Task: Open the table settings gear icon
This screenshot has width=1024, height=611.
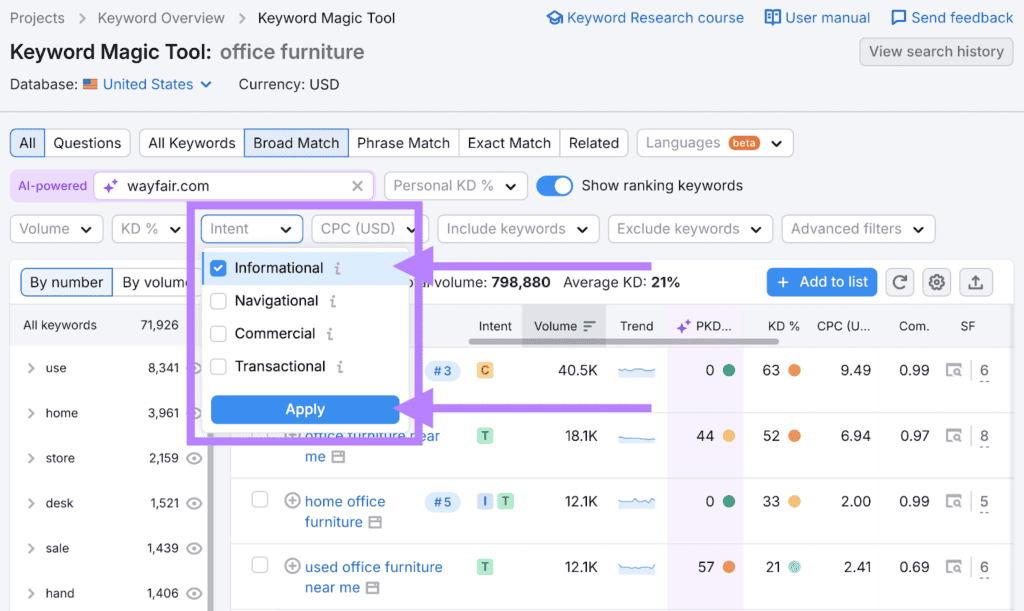Action: [x=936, y=282]
